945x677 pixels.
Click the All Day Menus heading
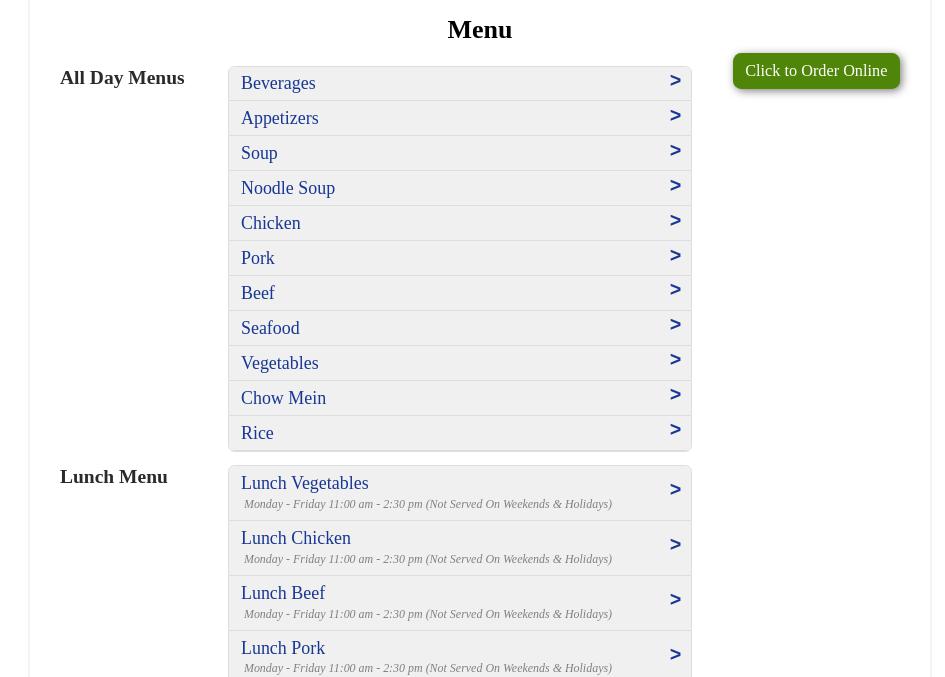[x=122, y=77]
